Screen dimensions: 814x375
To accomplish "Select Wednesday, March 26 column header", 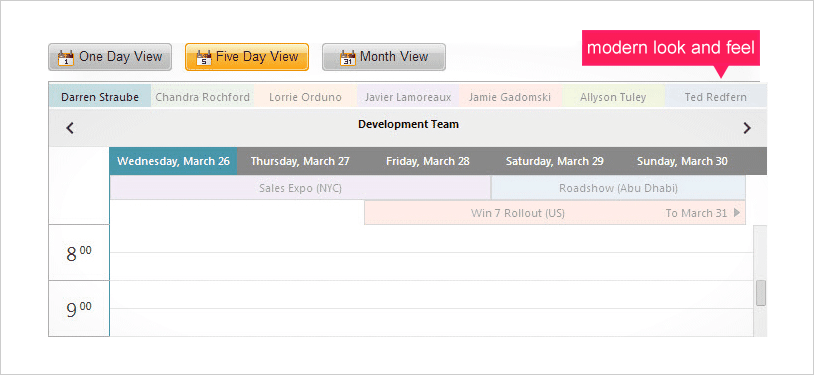I will (x=173, y=161).
